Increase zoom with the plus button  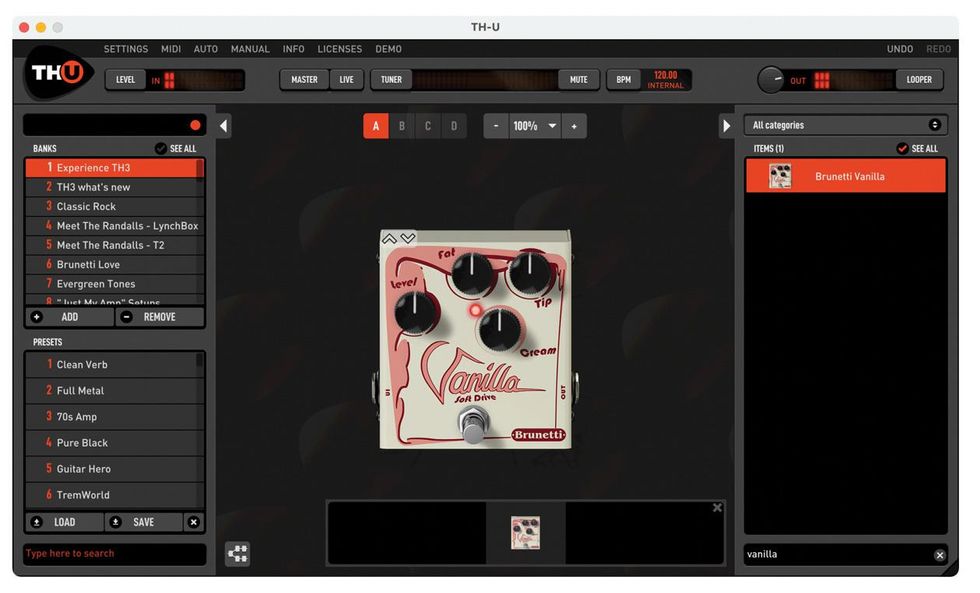[x=574, y=126]
